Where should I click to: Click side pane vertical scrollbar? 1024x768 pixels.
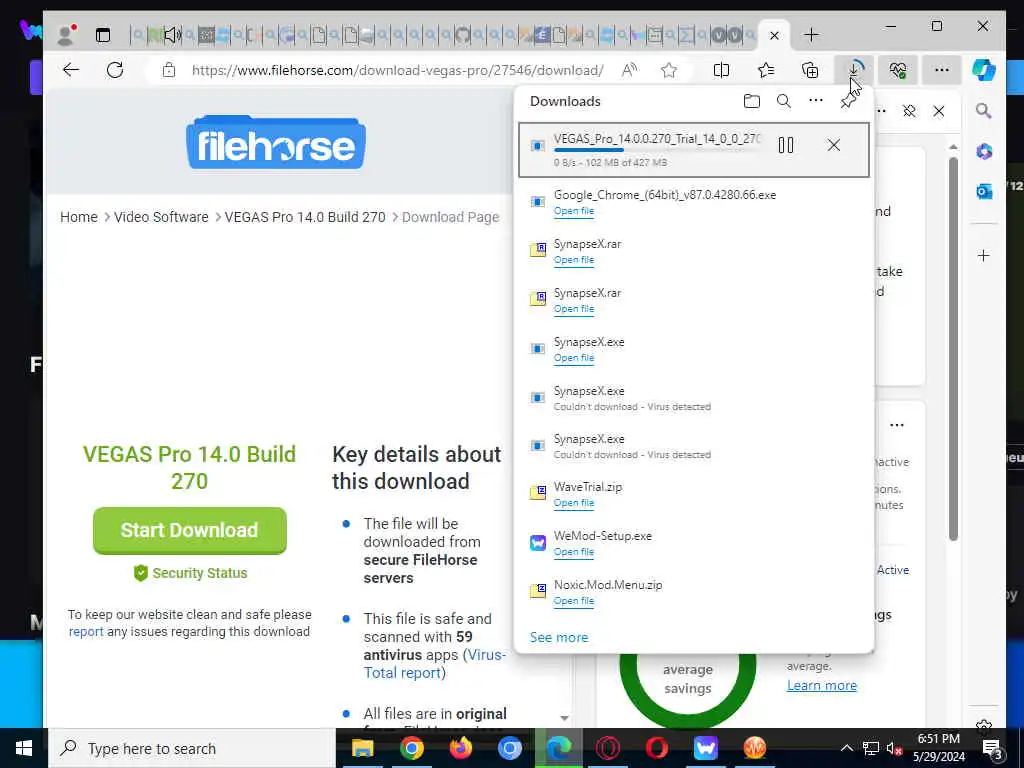953,348
